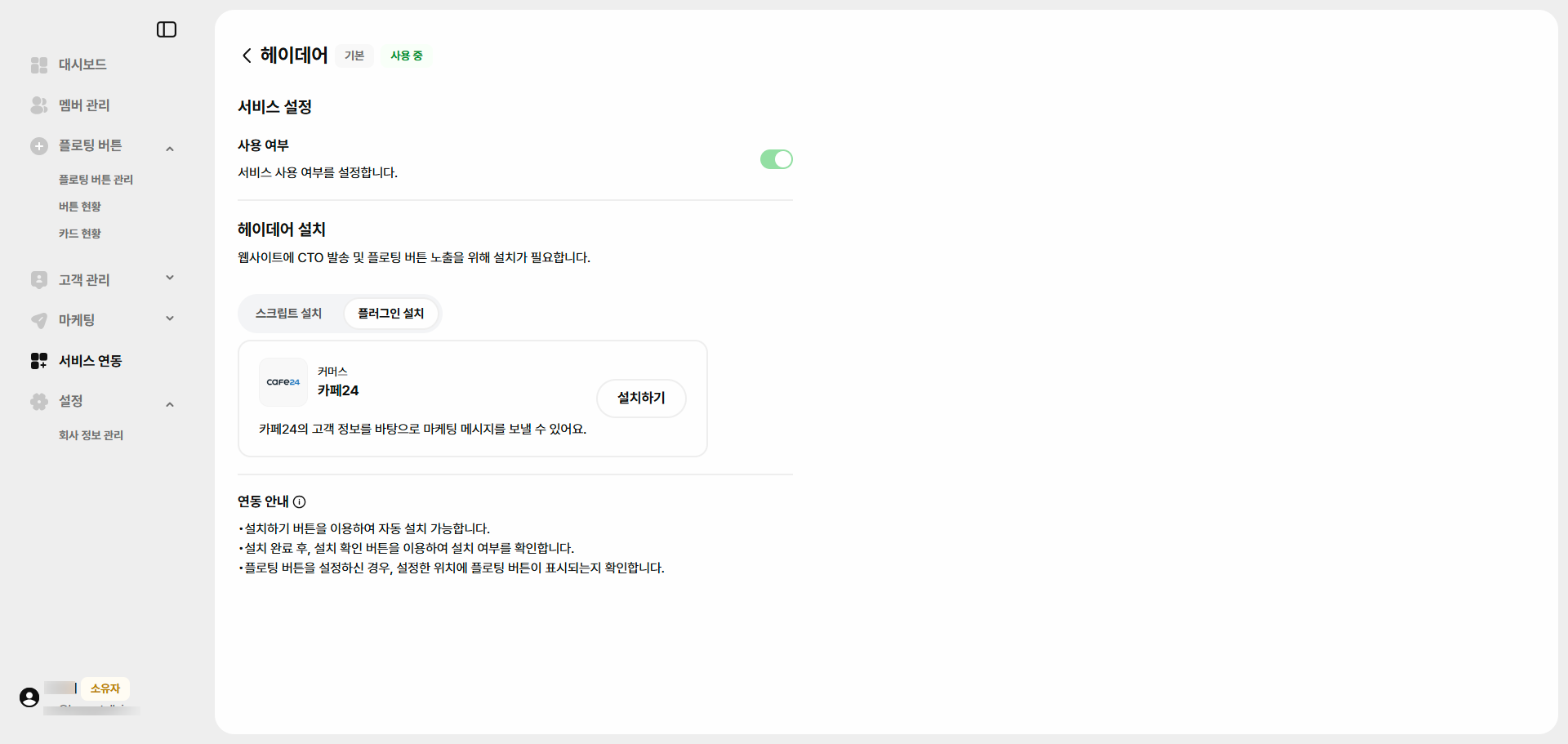The image size is (1568, 744).
Task: Click the 마케팅 megaphone icon
Action: tap(39, 320)
